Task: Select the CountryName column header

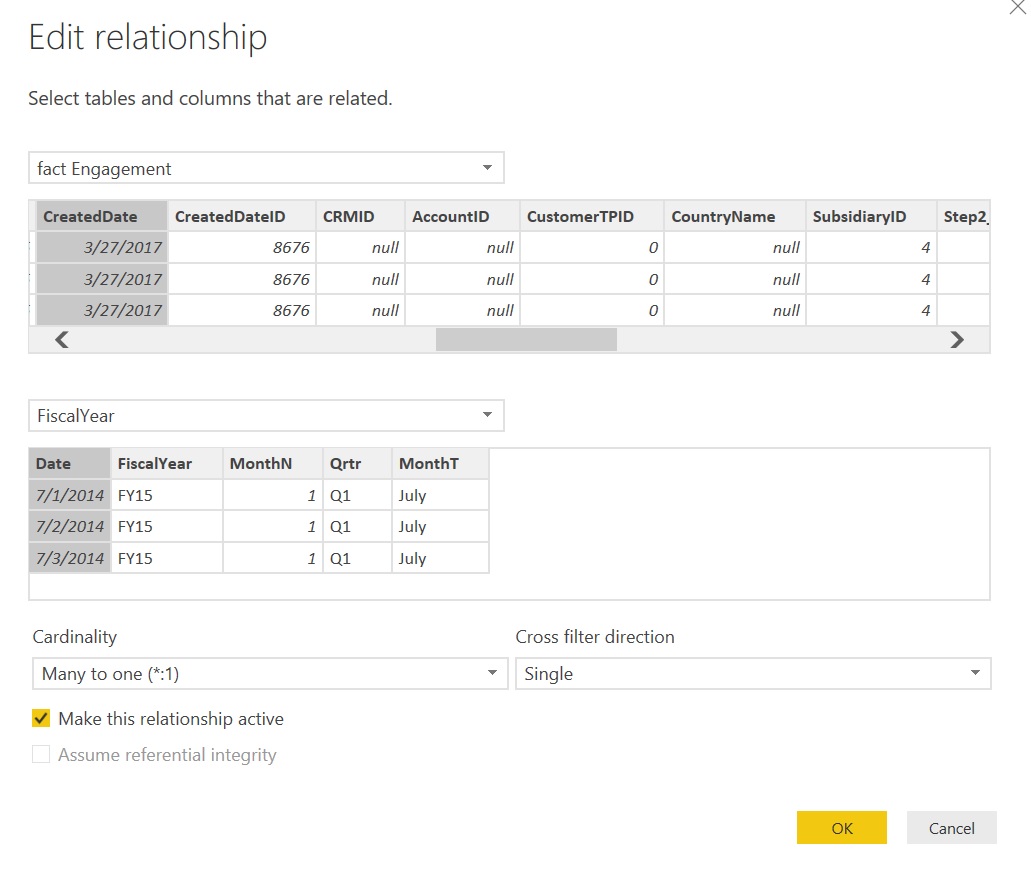Action: pos(735,216)
